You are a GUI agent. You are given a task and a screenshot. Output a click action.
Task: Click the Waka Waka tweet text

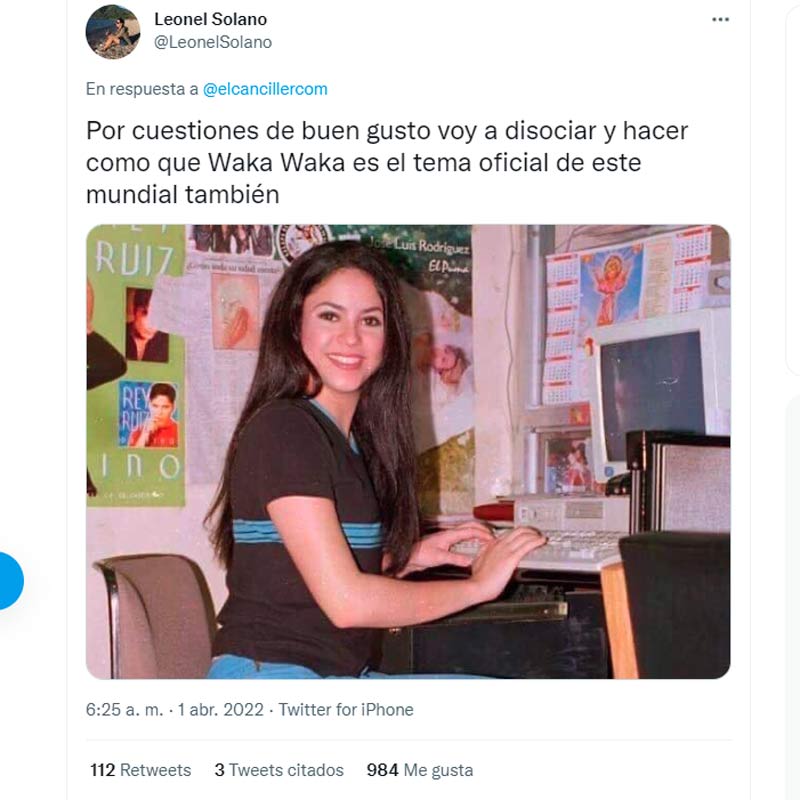[x=387, y=162]
